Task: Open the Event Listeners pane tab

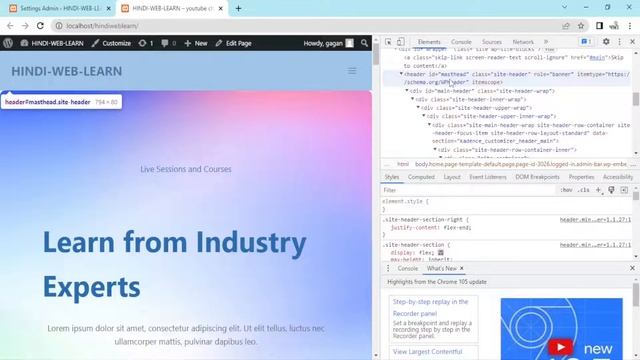Action: tap(488, 177)
